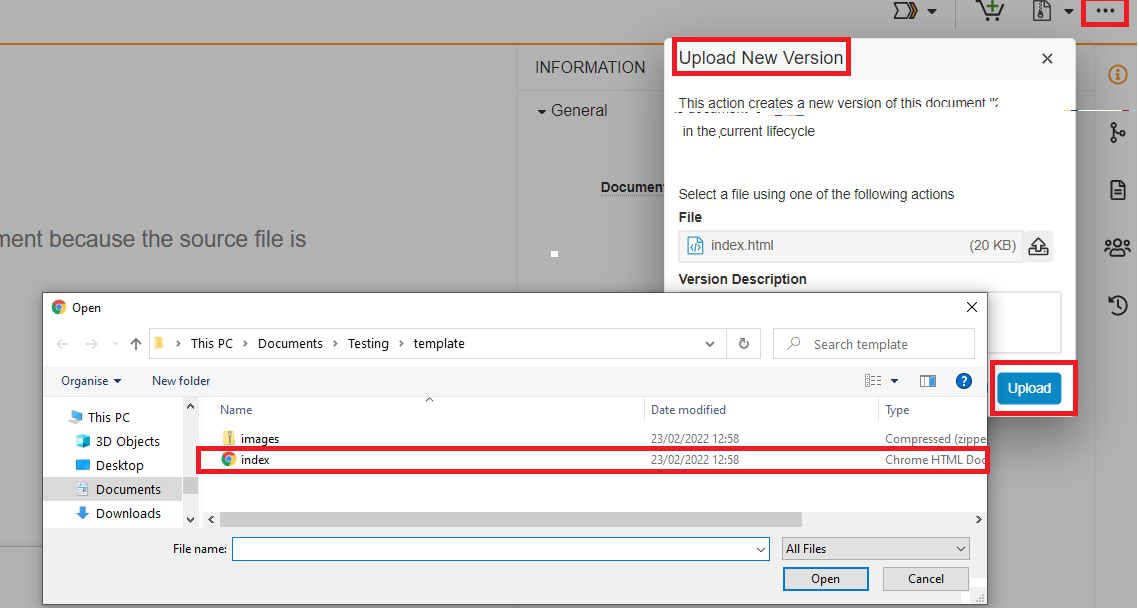Open the three-dots more actions menu
The height and width of the screenshot is (611, 1139).
tap(1104, 11)
